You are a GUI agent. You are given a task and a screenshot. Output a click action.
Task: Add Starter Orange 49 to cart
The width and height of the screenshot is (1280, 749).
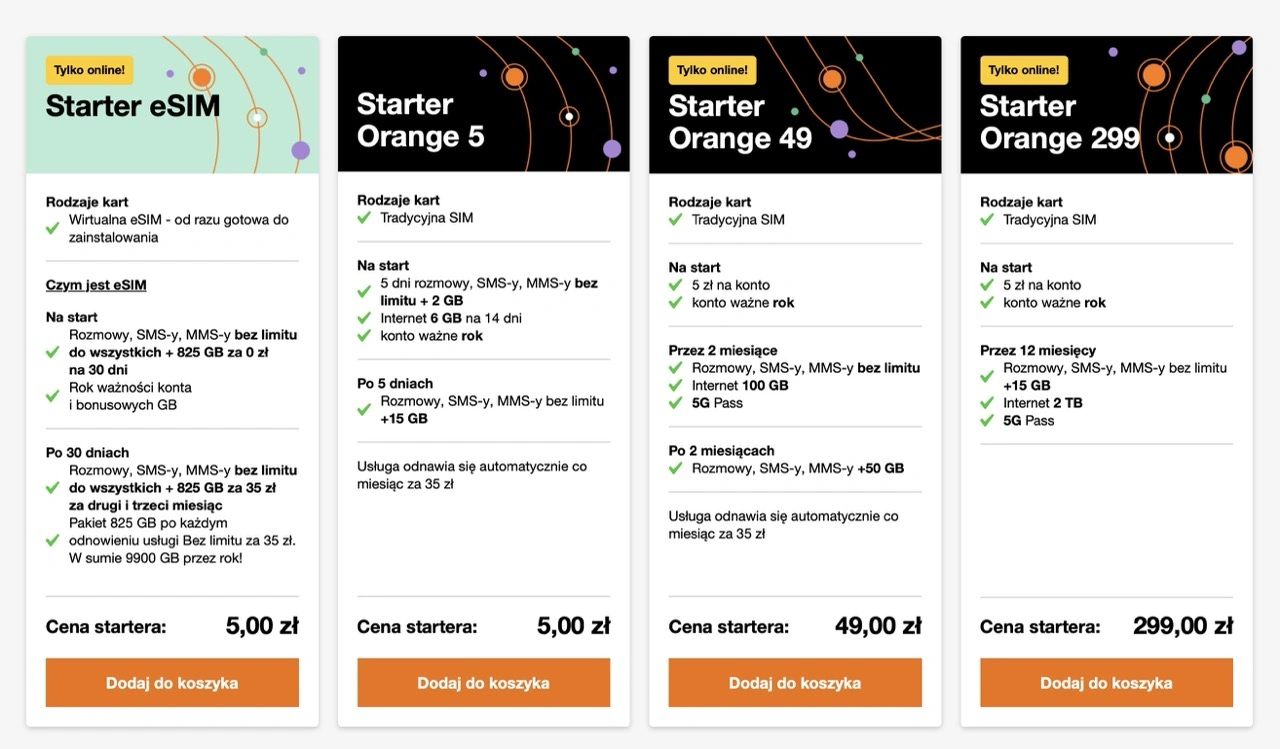point(795,683)
